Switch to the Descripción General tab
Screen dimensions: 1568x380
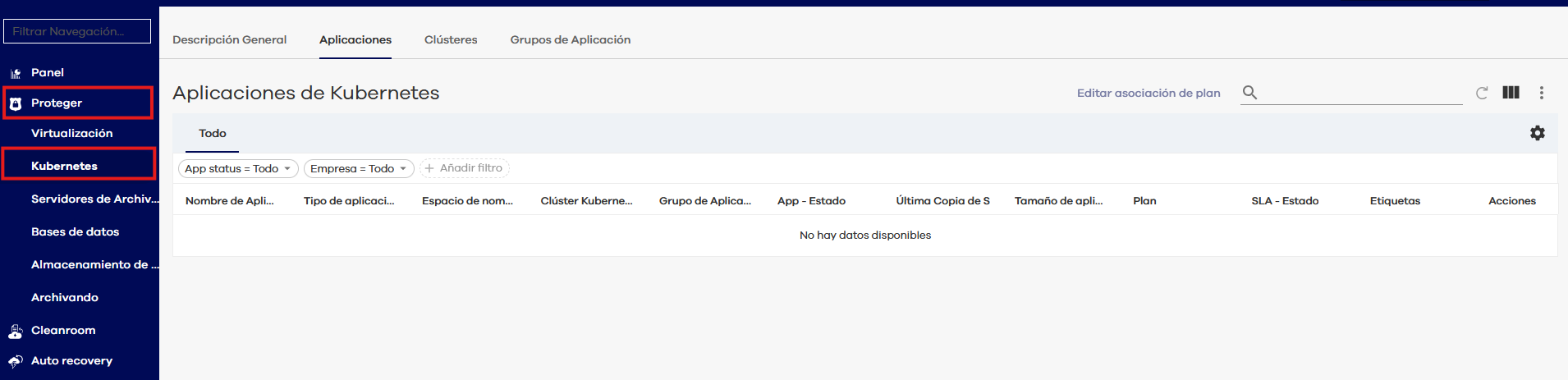click(230, 39)
